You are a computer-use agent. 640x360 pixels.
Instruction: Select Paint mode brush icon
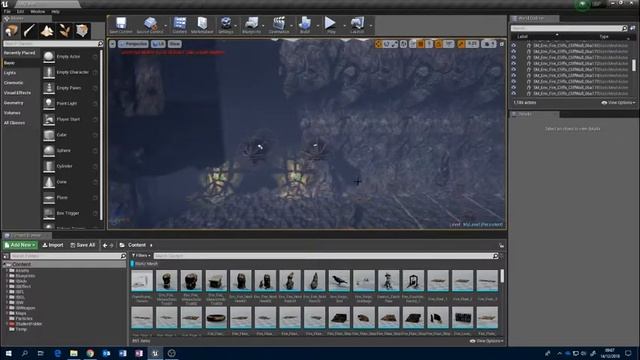point(29,31)
